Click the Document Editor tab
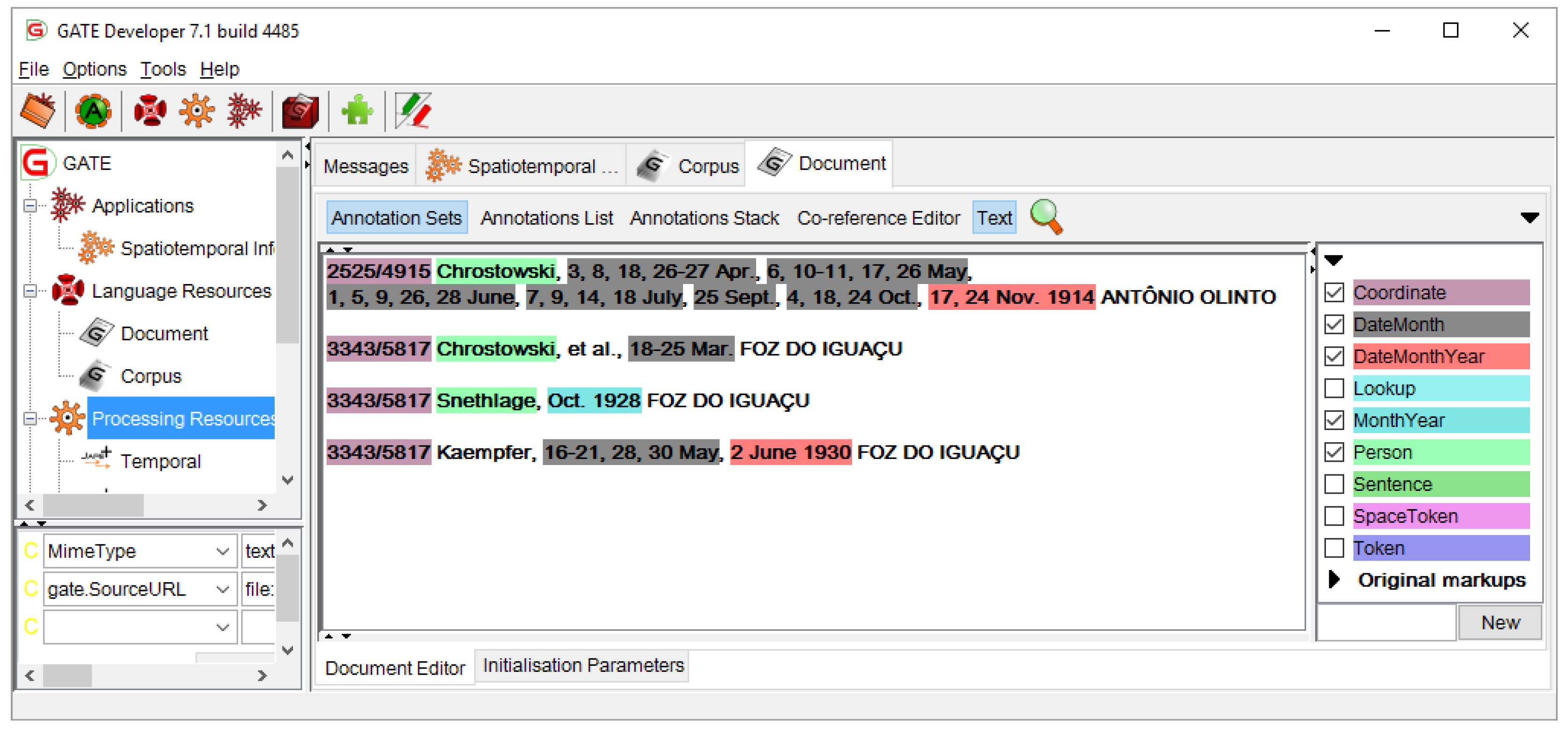 [394, 668]
